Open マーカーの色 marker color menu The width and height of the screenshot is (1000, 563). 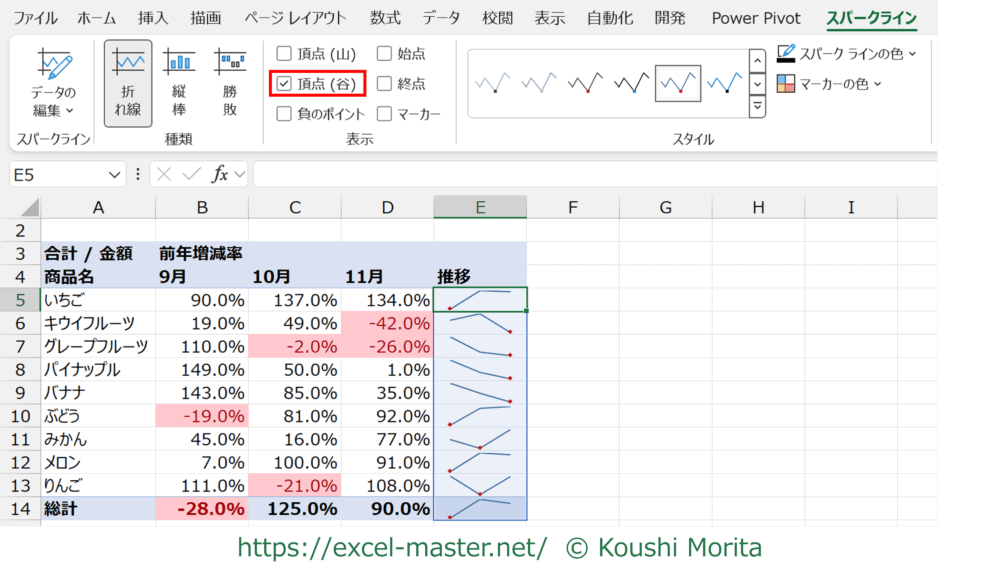[830, 84]
